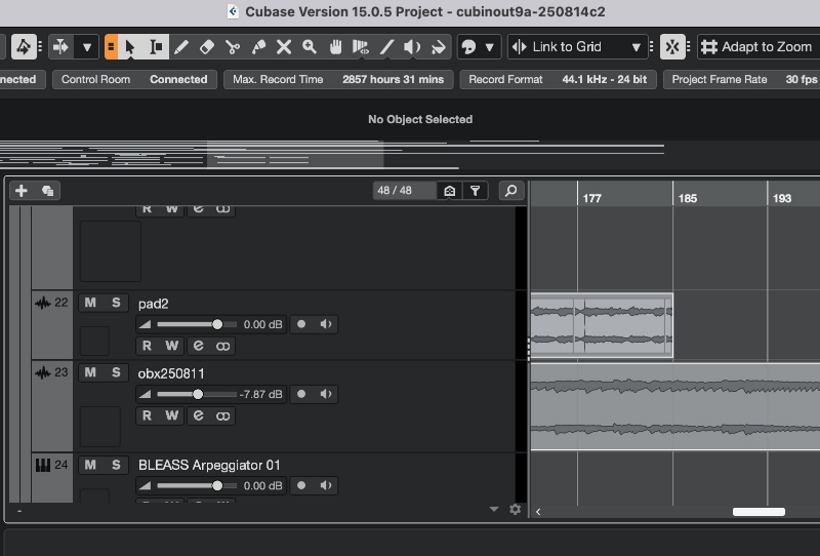This screenshot has height=556, width=820.
Task: Open the Adapt to Zoom grid type menu
Action: 758,47
